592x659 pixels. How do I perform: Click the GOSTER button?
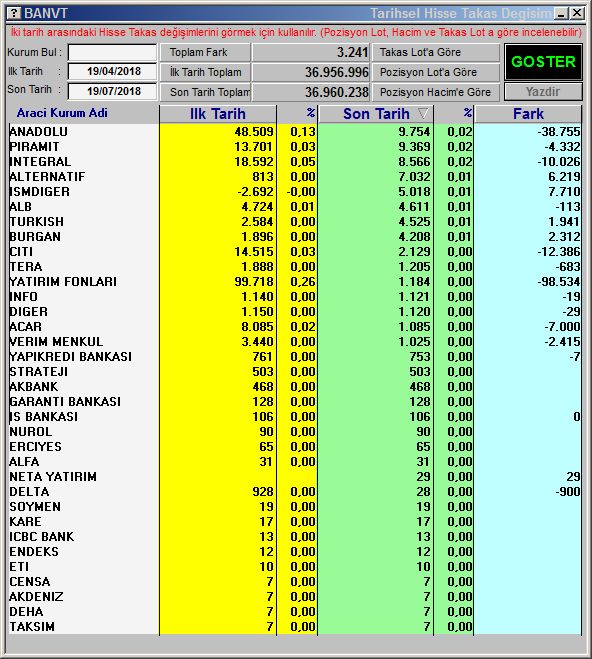point(543,62)
